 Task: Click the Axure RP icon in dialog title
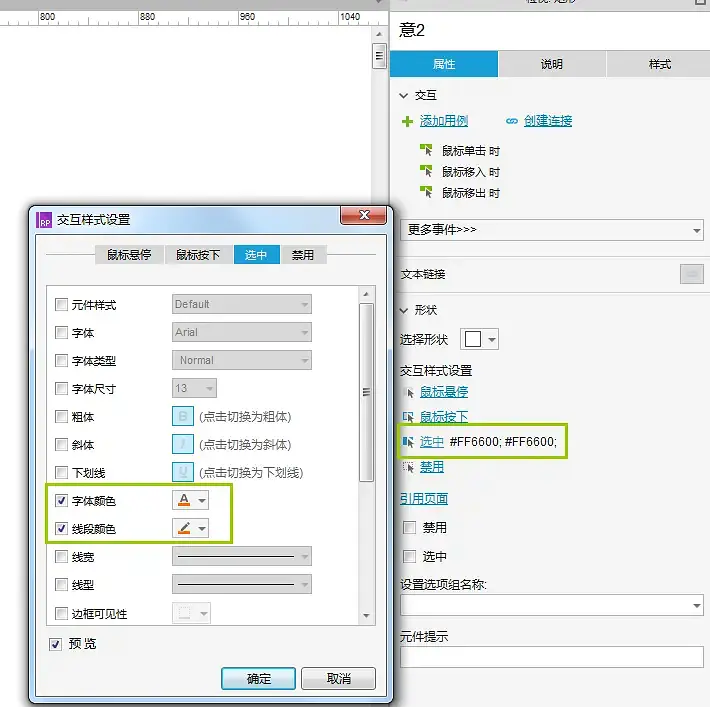click(x=44, y=220)
